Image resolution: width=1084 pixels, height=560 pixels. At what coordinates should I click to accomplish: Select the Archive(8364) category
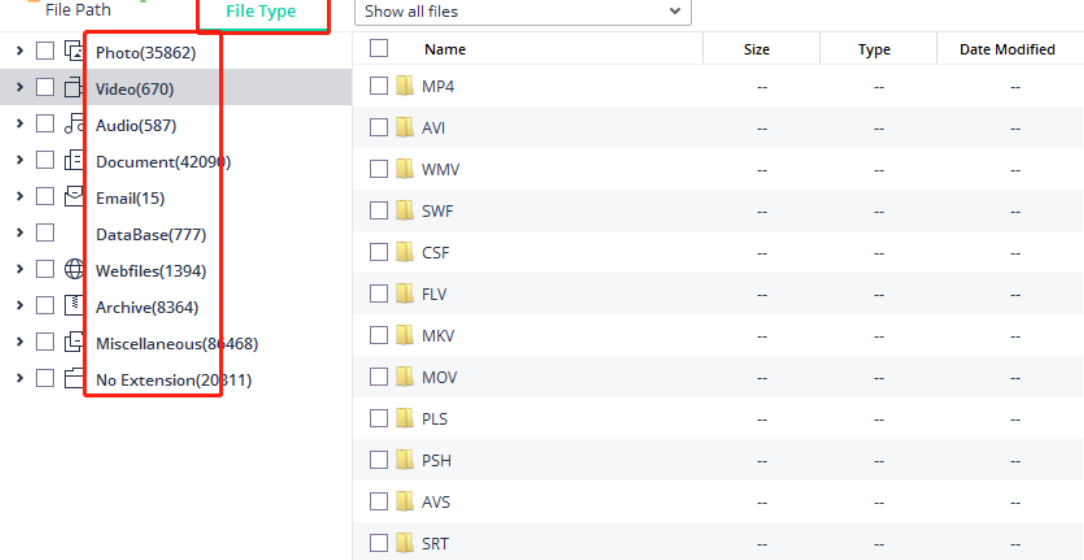(147, 308)
